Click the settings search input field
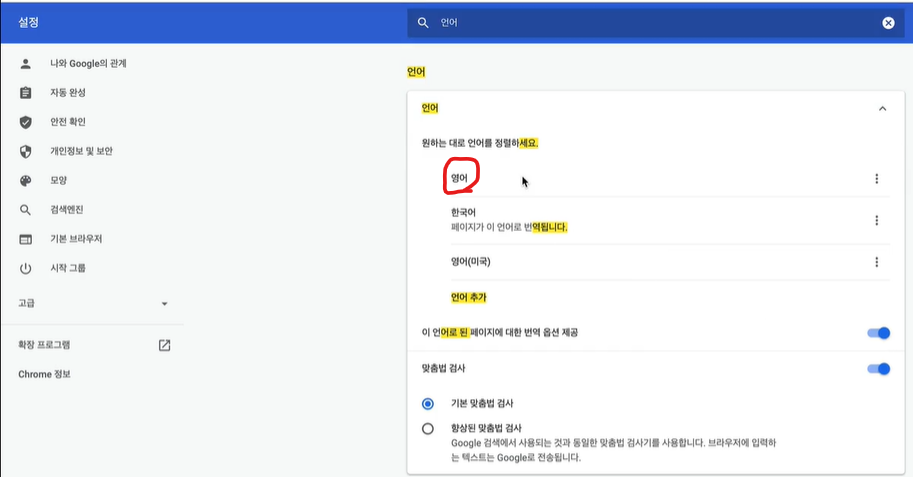Screen dimensions: 913x477 tap(655, 23)
